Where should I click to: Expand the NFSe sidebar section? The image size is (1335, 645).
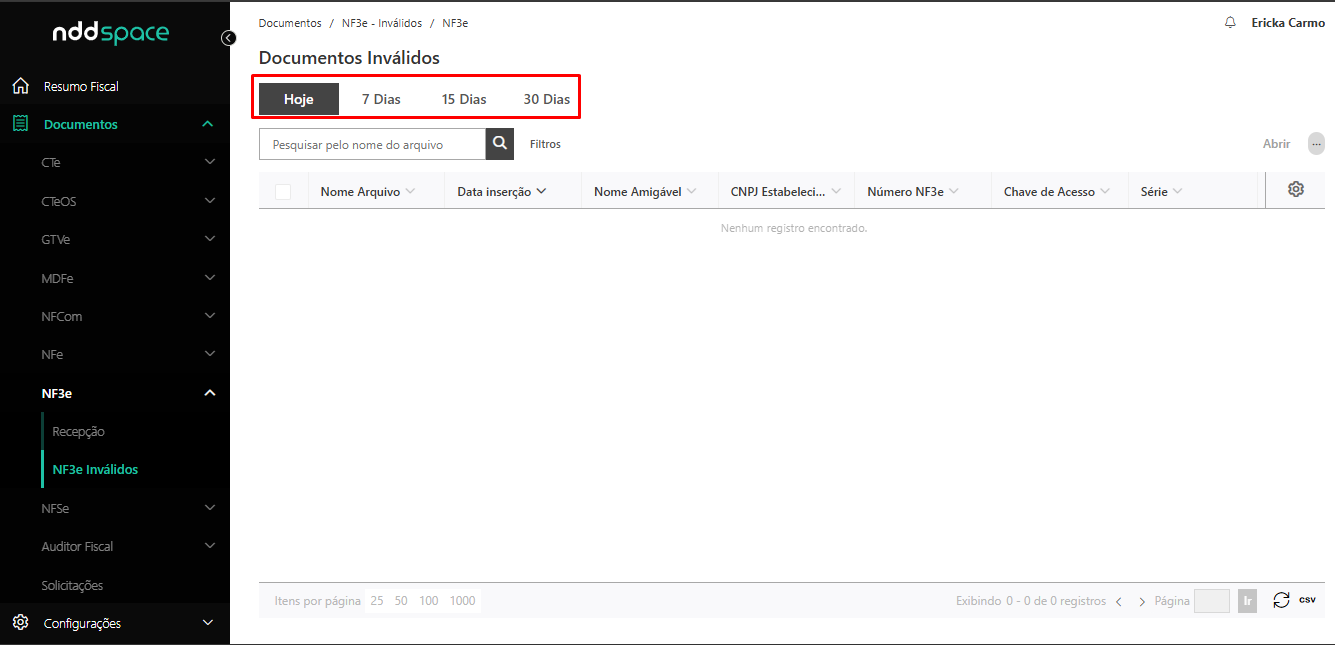[x=209, y=508]
